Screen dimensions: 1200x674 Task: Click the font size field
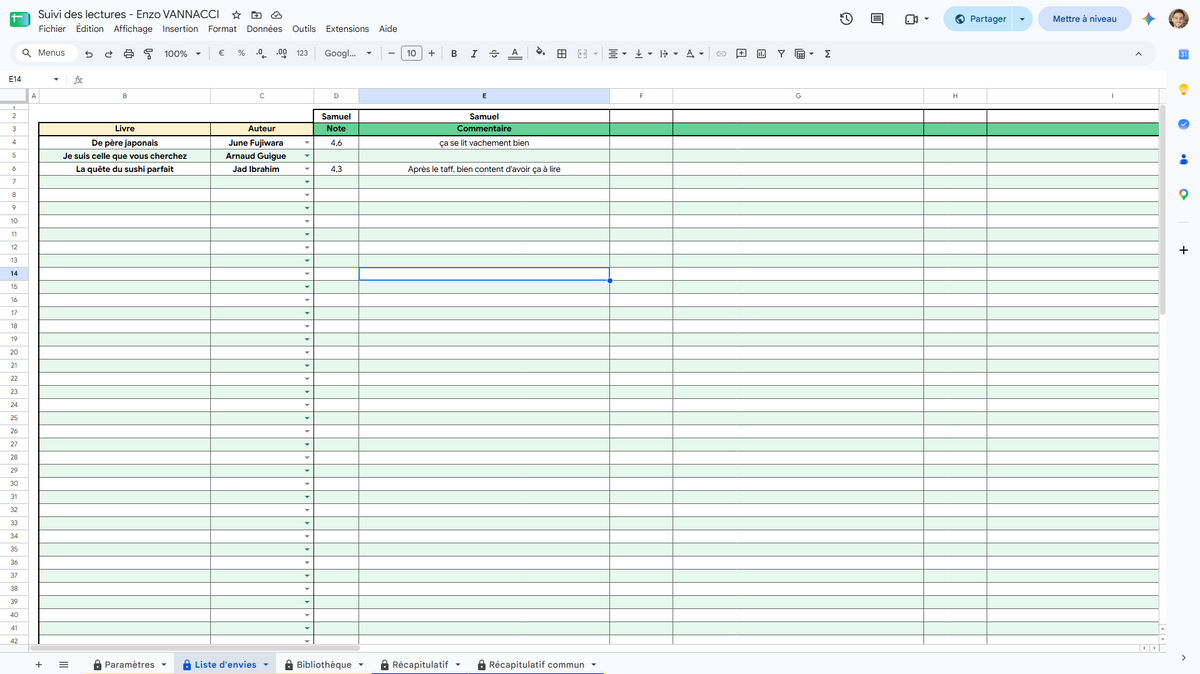[x=411, y=54]
